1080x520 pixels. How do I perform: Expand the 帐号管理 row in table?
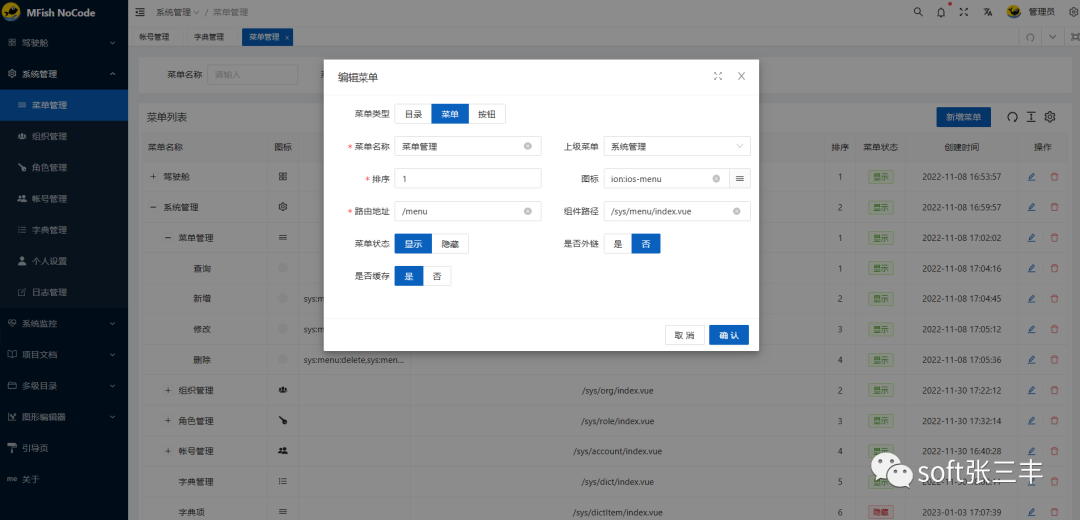click(x=167, y=451)
